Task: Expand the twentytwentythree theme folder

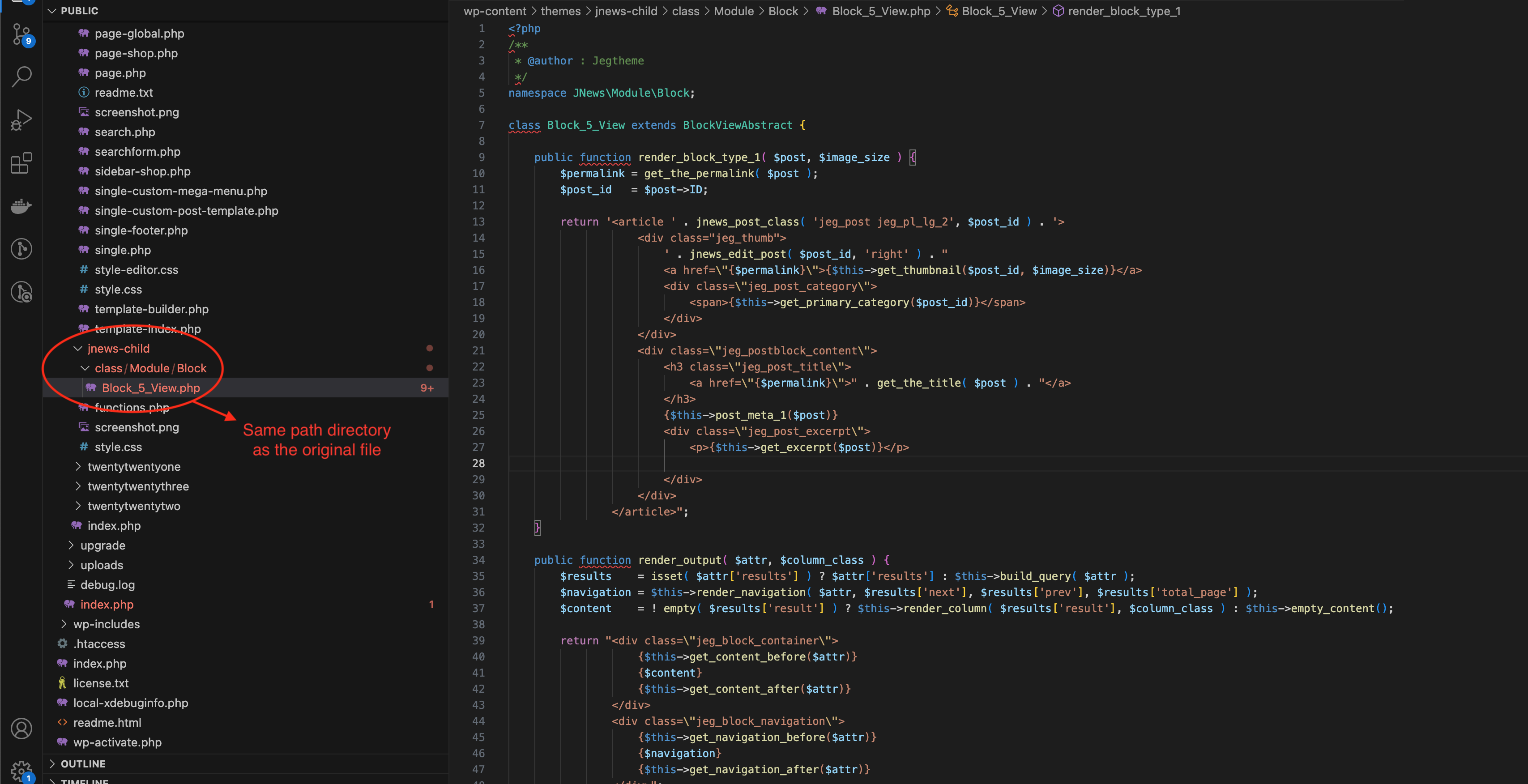Action: tap(137, 486)
